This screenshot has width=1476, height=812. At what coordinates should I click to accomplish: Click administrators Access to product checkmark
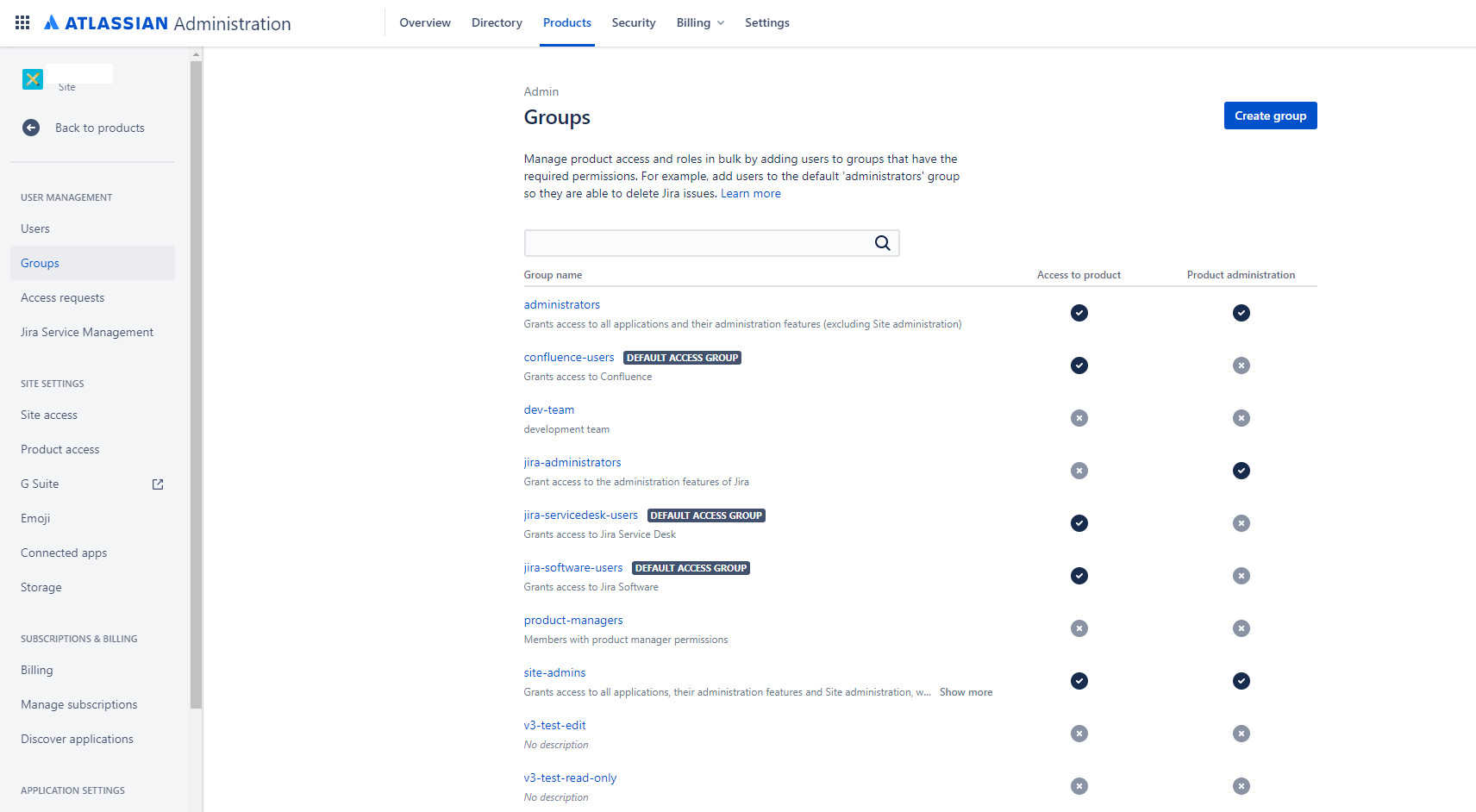coord(1079,313)
